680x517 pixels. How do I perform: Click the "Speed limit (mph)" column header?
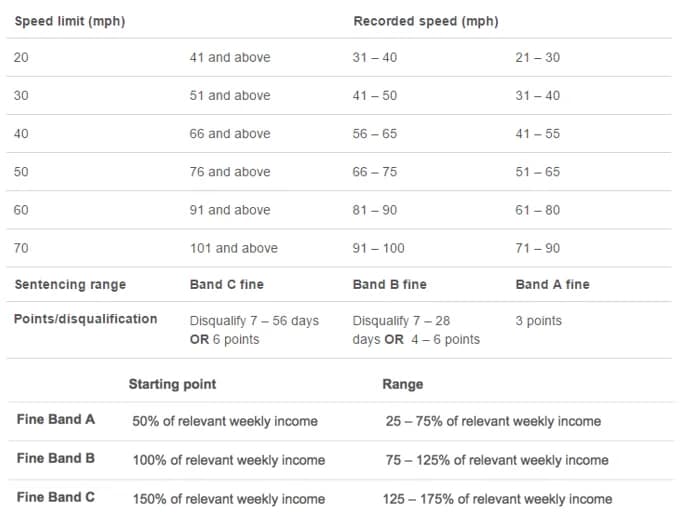tap(69, 21)
